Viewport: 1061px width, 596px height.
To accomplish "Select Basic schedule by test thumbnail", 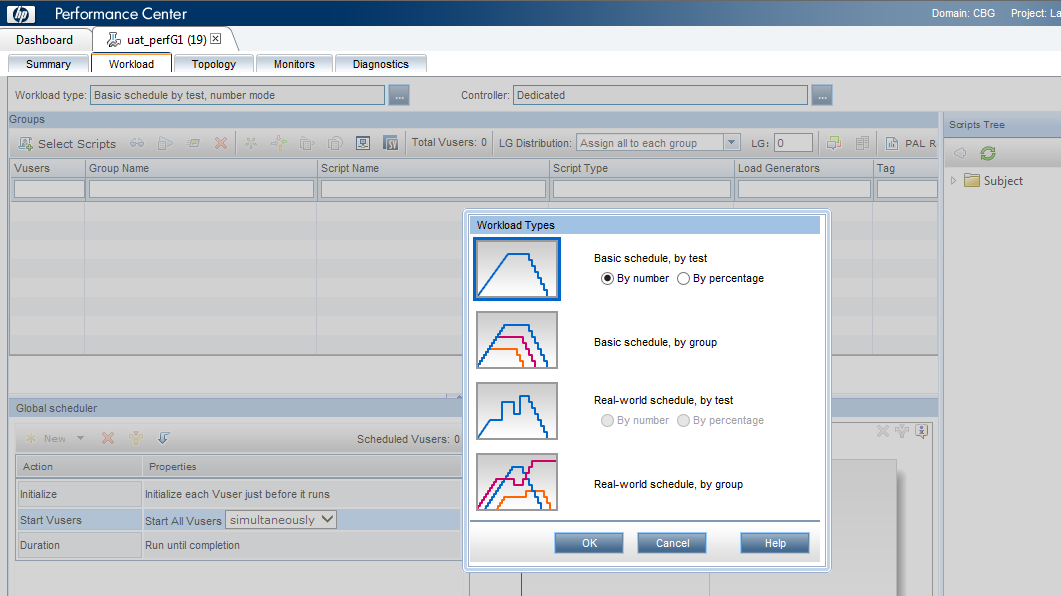I will coord(517,269).
